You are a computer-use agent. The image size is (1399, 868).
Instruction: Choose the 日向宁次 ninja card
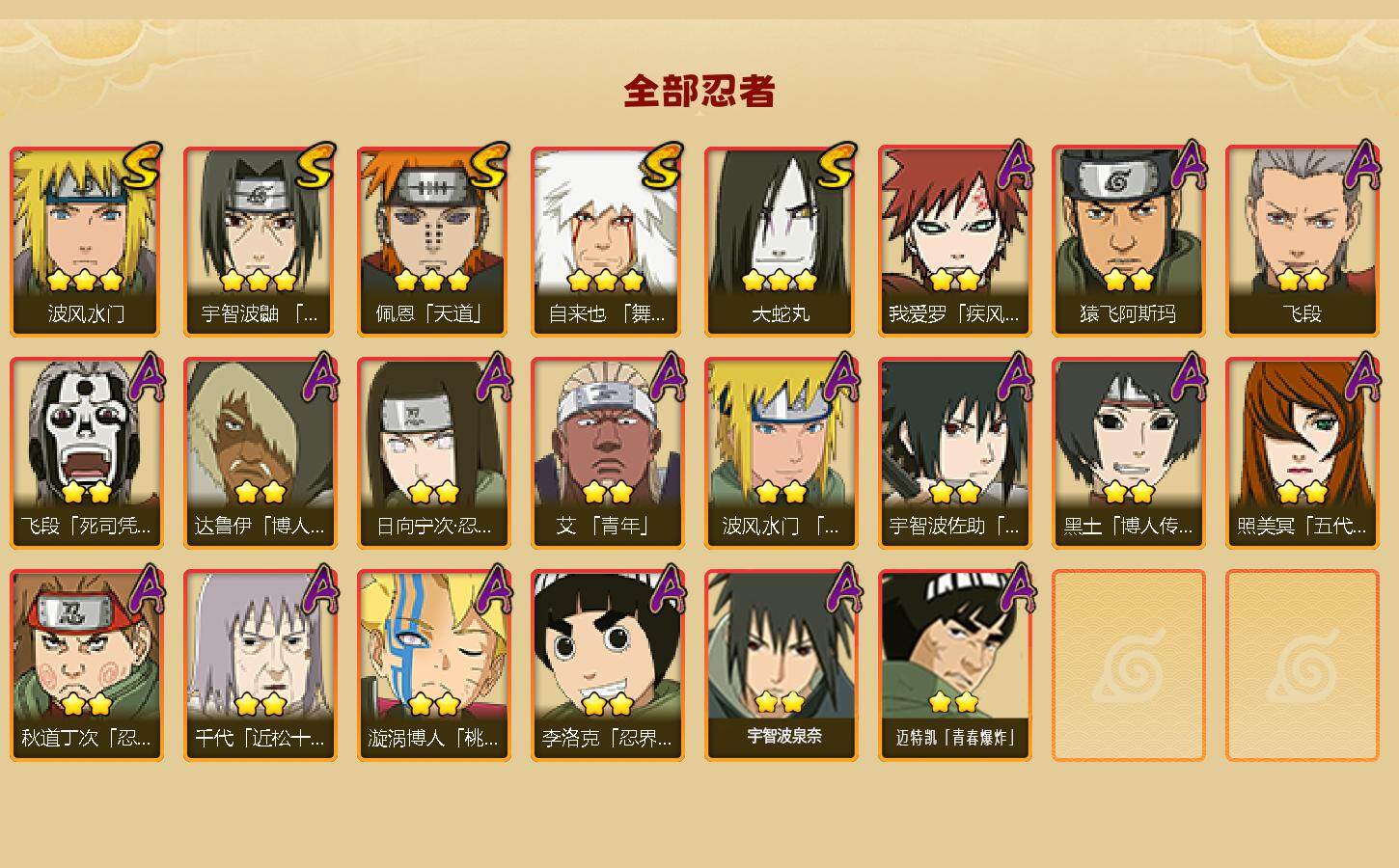tap(433, 453)
